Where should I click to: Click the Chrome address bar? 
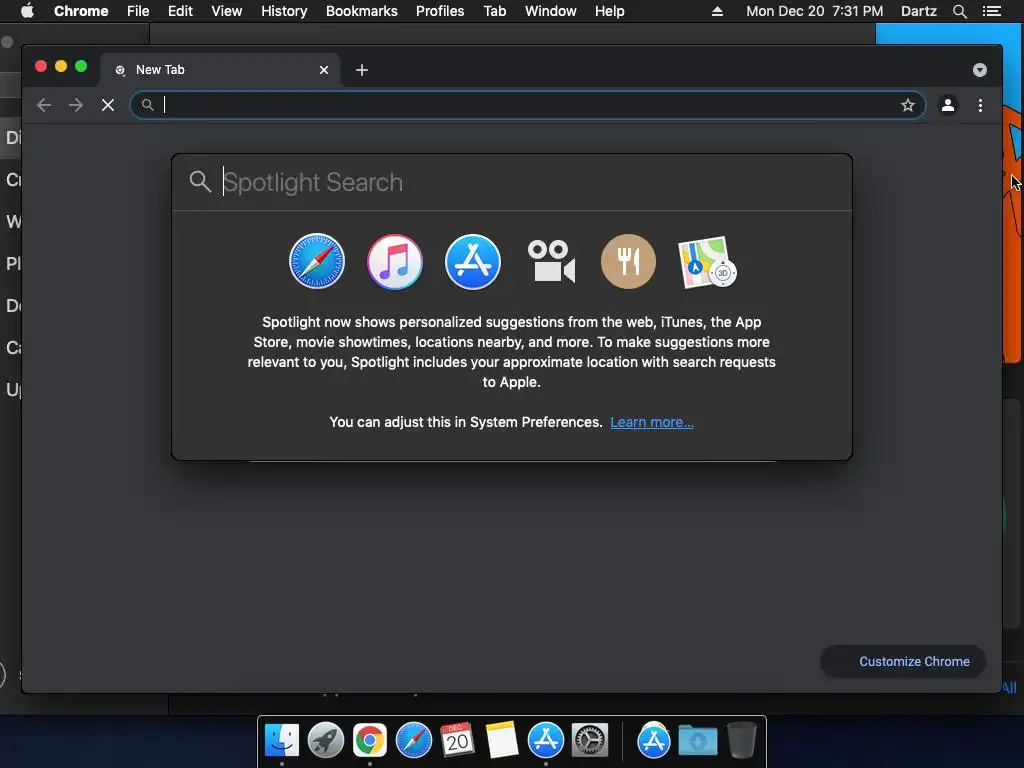pos(528,105)
